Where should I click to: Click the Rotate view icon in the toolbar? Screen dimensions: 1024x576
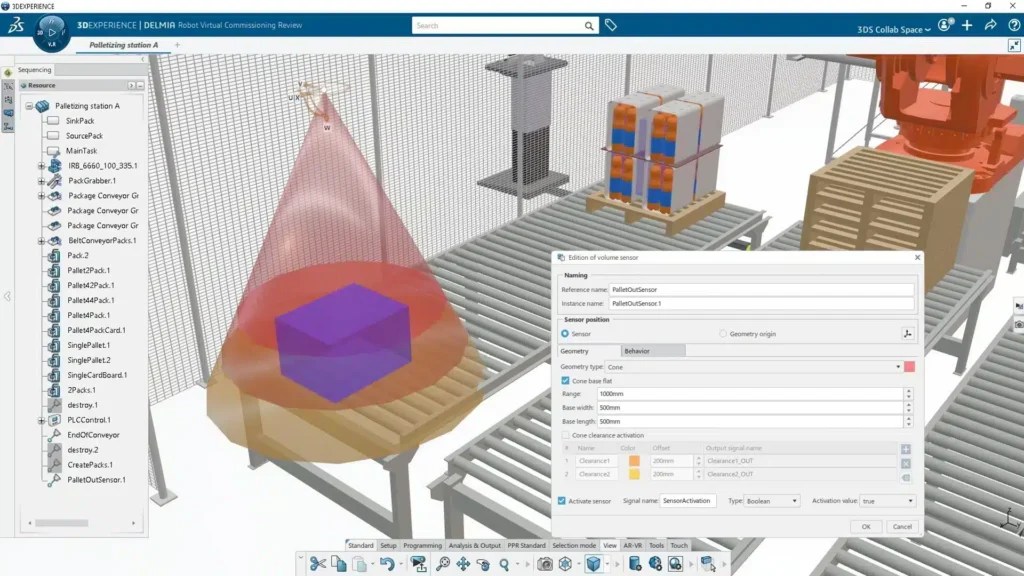click(x=485, y=563)
